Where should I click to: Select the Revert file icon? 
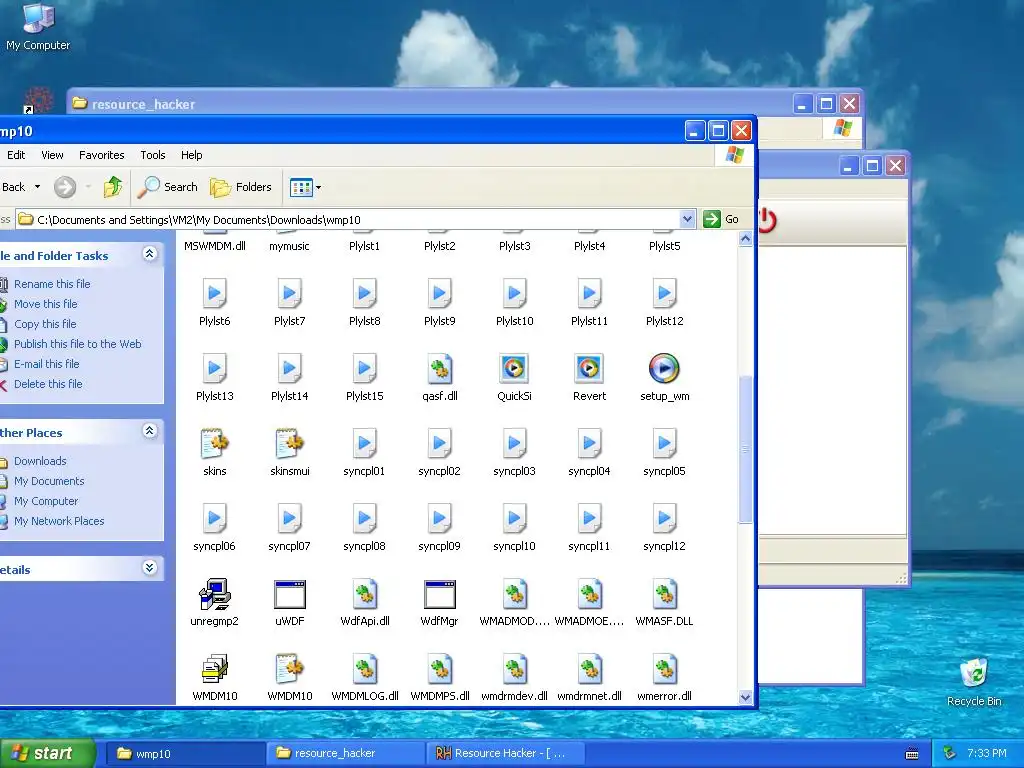point(589,369)
